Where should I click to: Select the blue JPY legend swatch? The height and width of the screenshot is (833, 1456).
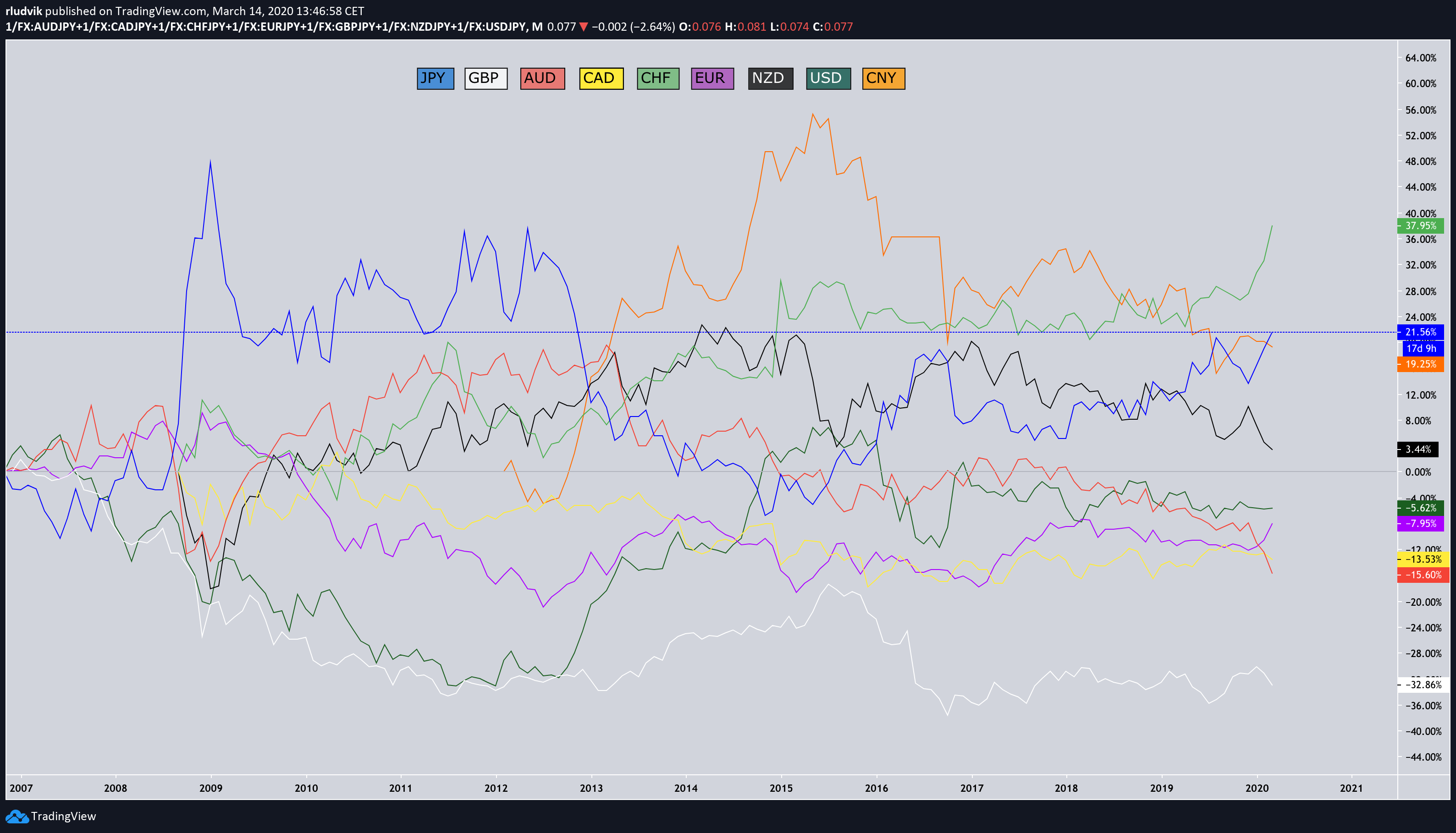tap(435, 78)
